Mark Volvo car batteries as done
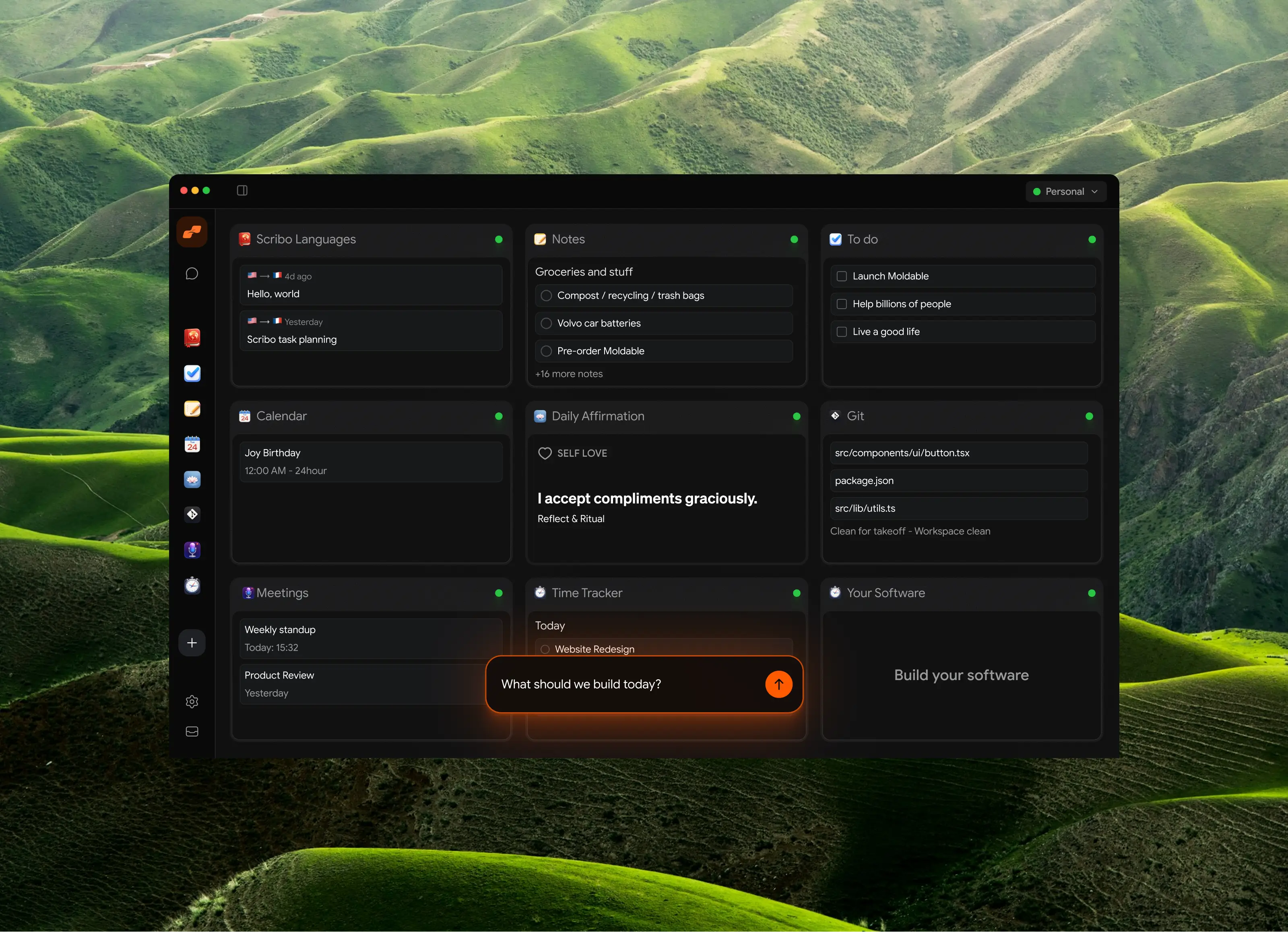The image size is (1288, 932). click(546, 323)
